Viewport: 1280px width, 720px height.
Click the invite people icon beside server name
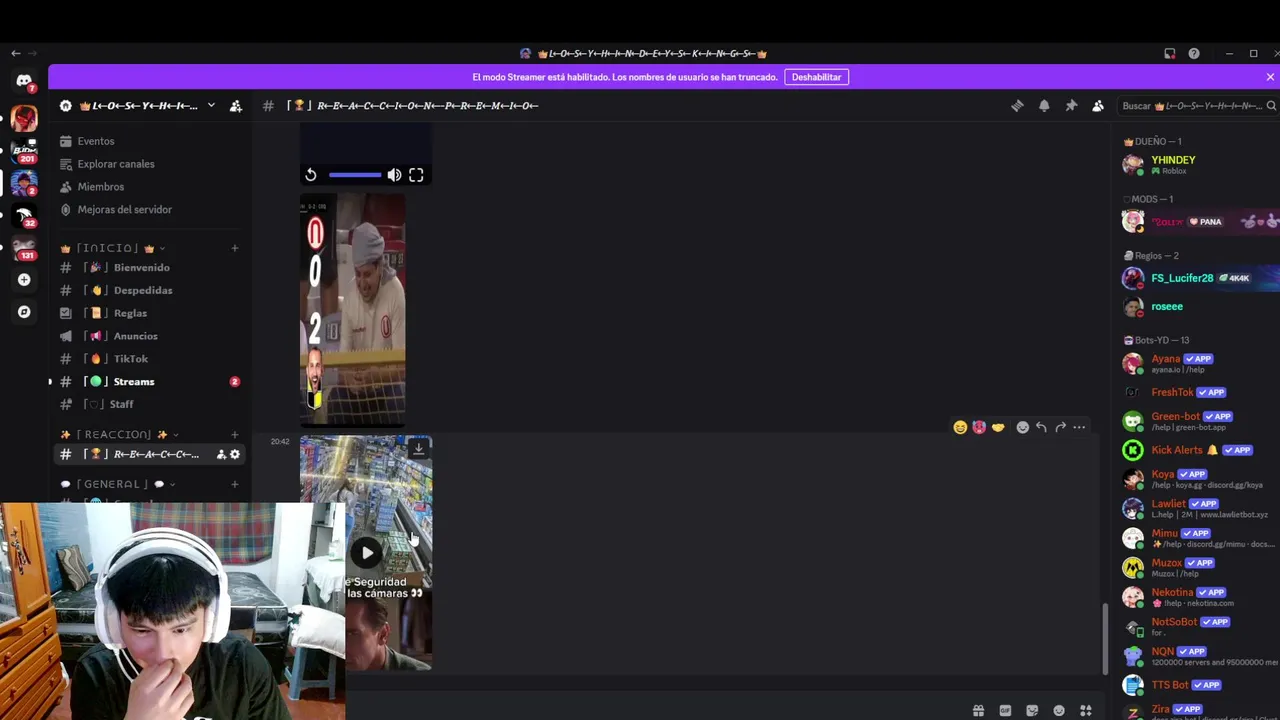tap(236, 105)
